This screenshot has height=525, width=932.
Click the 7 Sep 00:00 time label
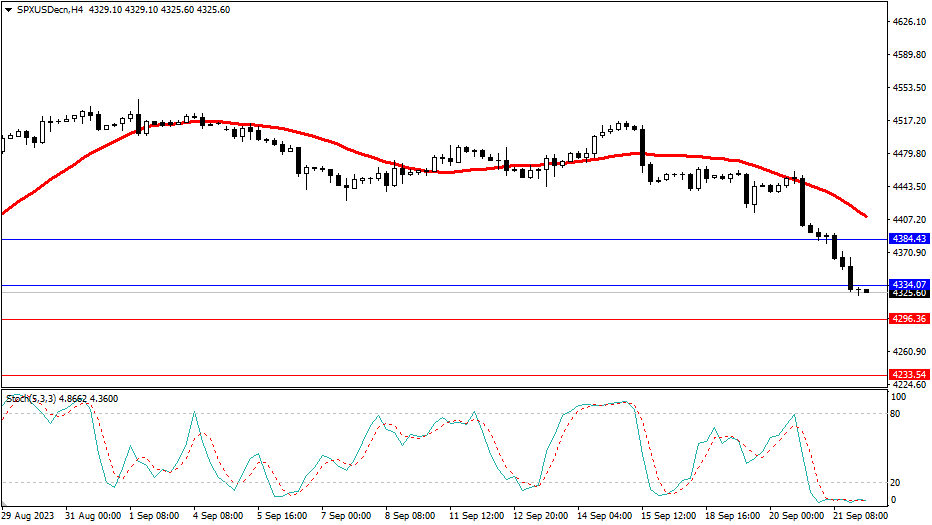coord(348,517)
